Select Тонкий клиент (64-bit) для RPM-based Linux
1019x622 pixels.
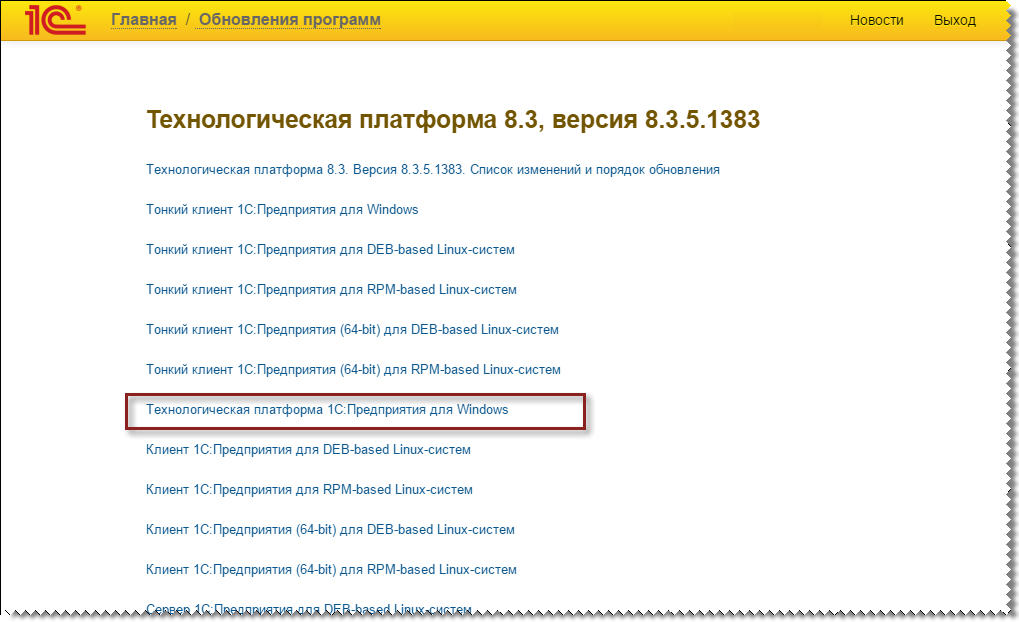tap(352, 369)
